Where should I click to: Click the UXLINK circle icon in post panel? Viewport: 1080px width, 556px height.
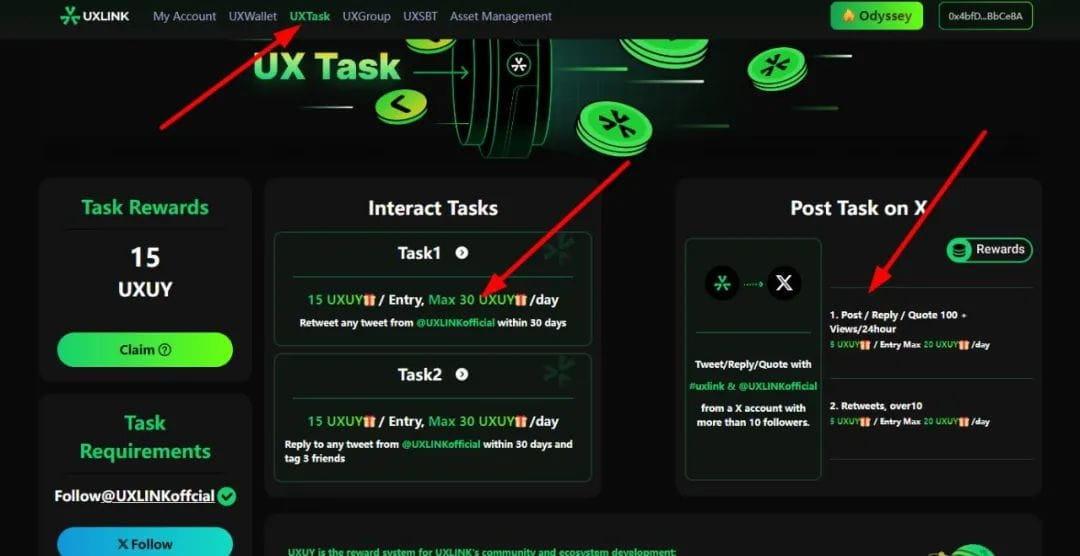pyautogui.click(x=722, y=283)
